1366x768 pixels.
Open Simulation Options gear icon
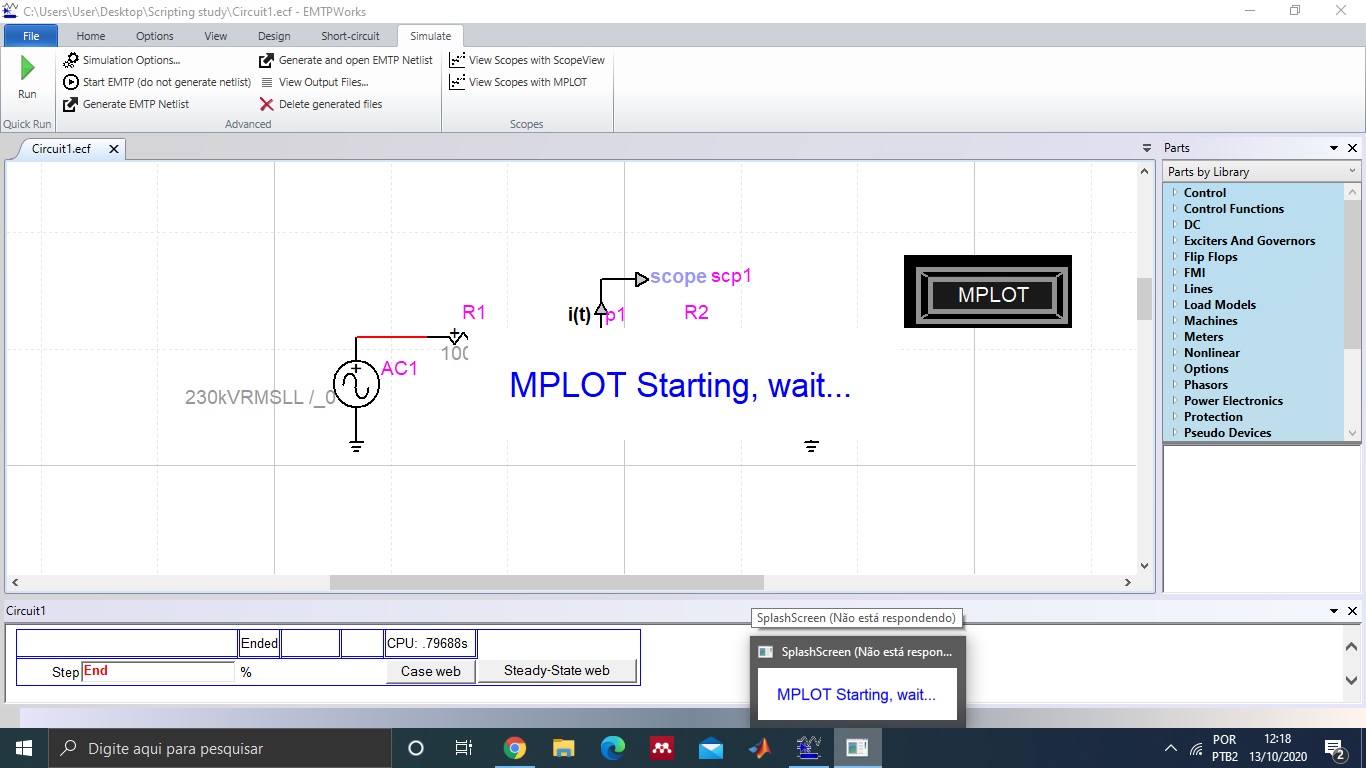[x=71, y=60]
